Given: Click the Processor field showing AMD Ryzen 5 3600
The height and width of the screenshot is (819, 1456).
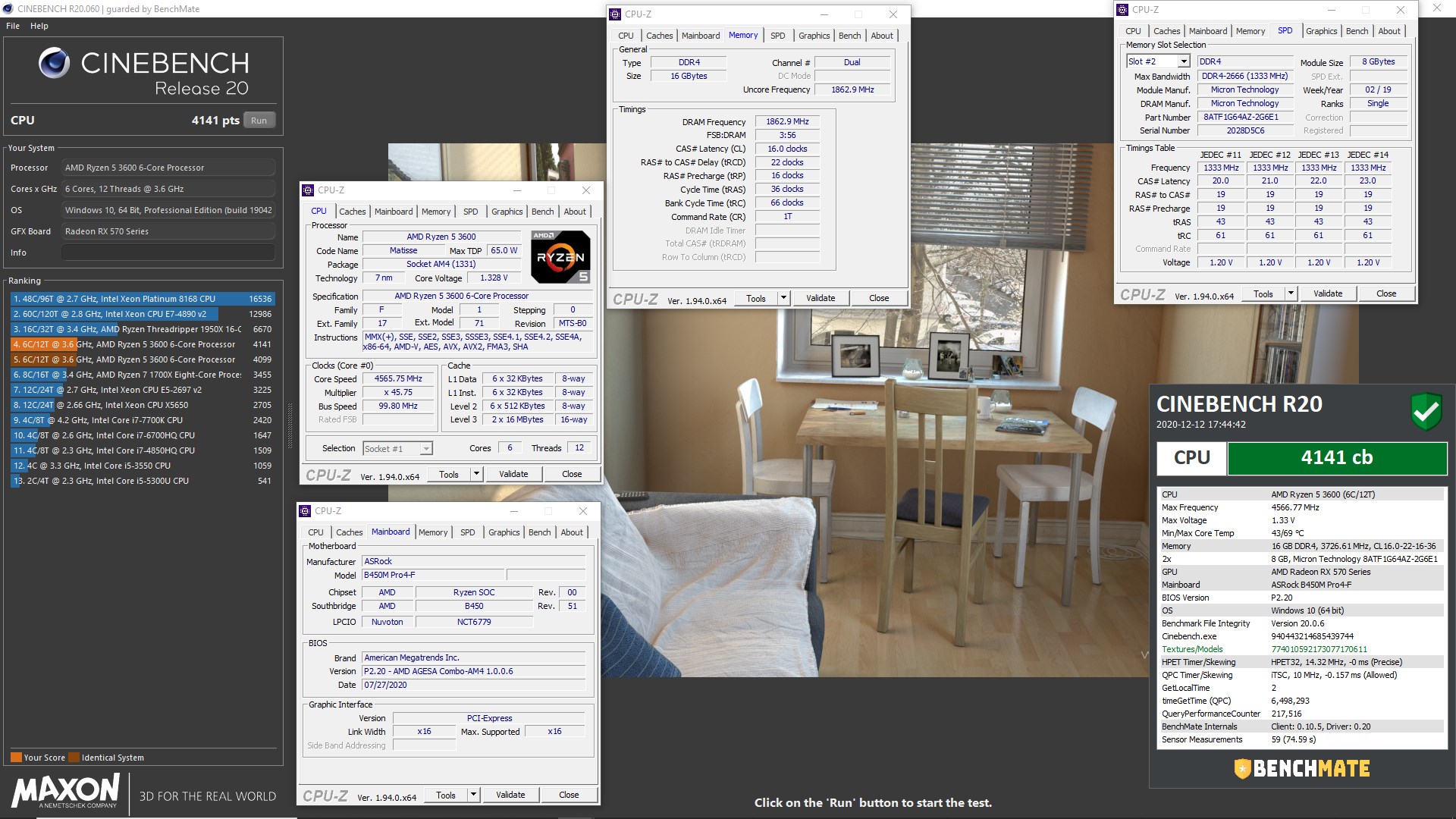Looking at the screenshot, I should [x=168, y=168].
